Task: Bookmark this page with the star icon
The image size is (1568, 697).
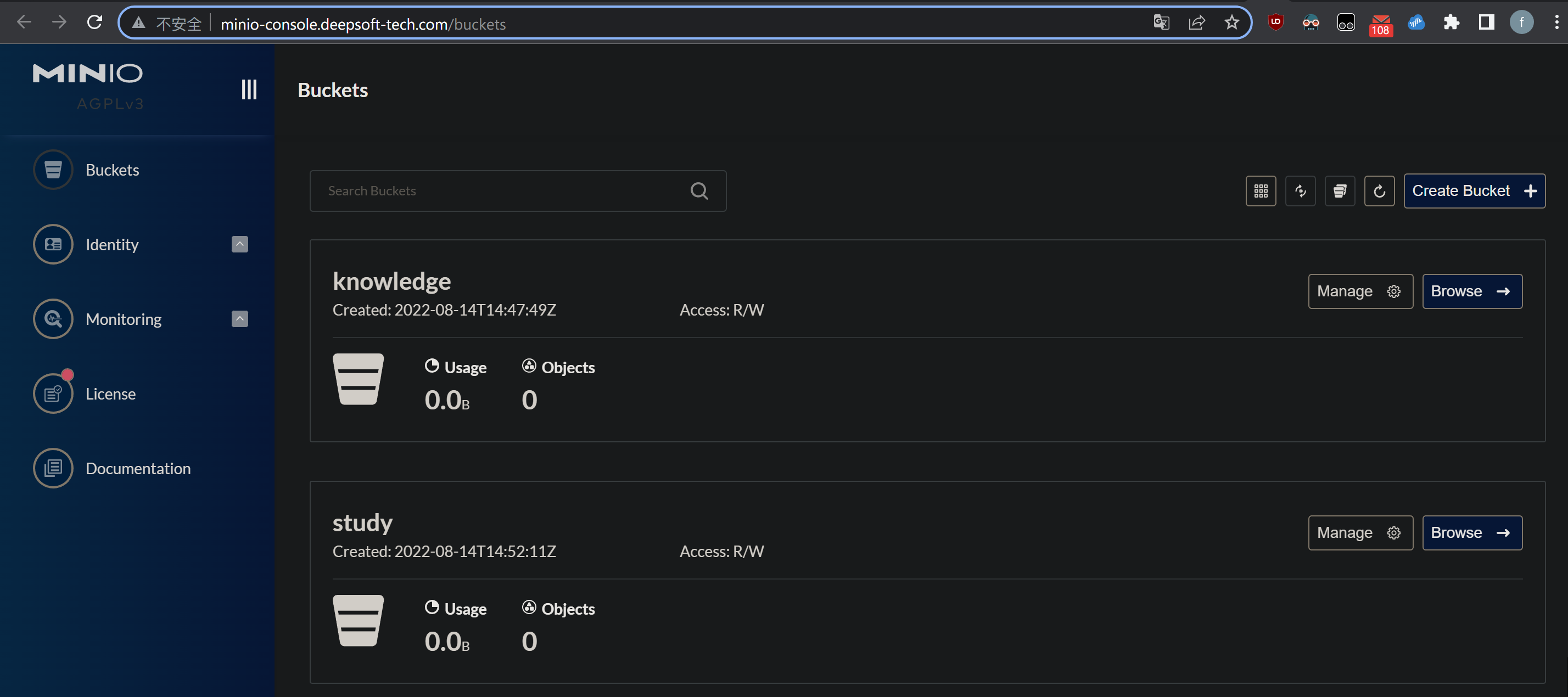Action: 1231,23
